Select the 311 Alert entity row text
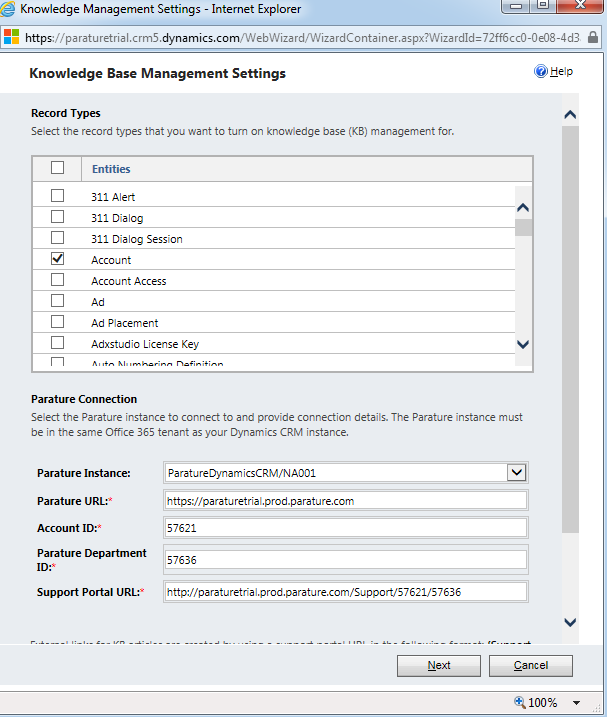 tap(113, 197)
